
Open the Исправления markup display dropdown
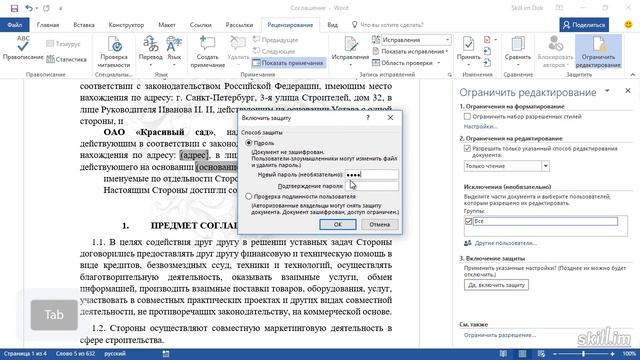pyautogui.click(x=447, y=40)
